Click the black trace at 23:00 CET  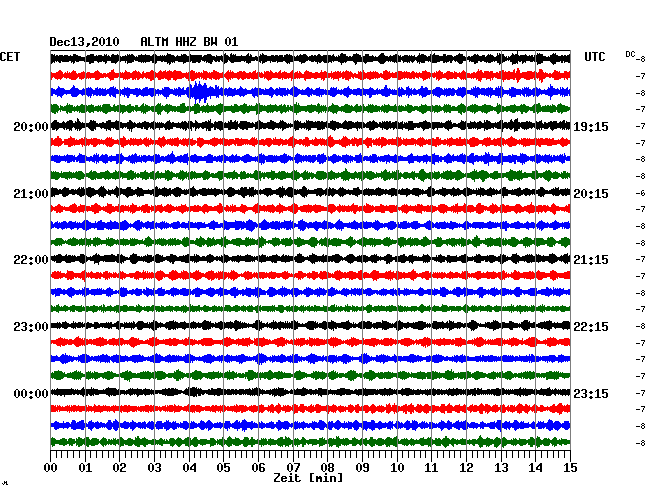pyautogui.click(x=310, y=325)
